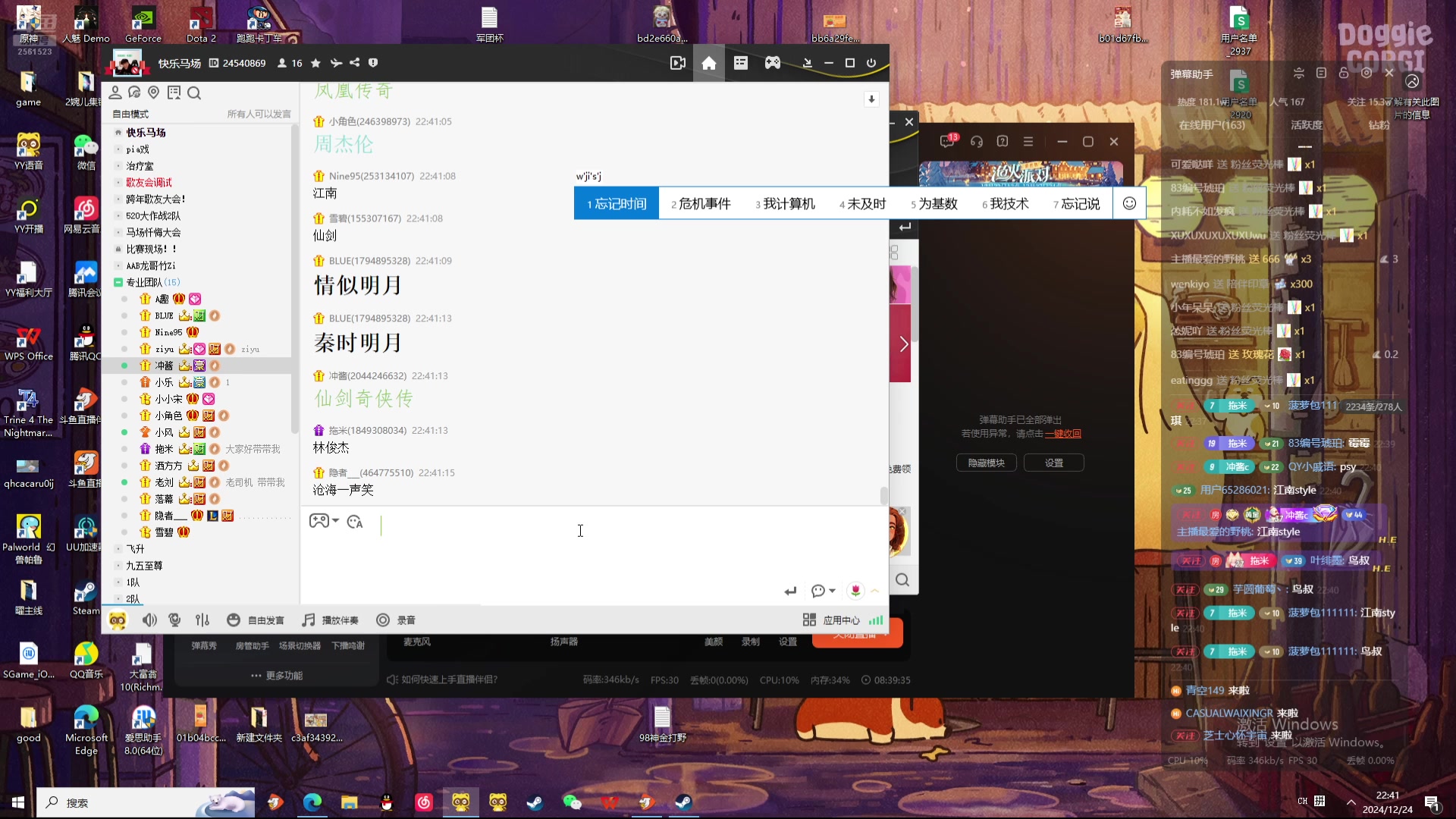Click the YY owl mascot icon
This screenshot has height=819, width=1456.
[x=118, y=620]
